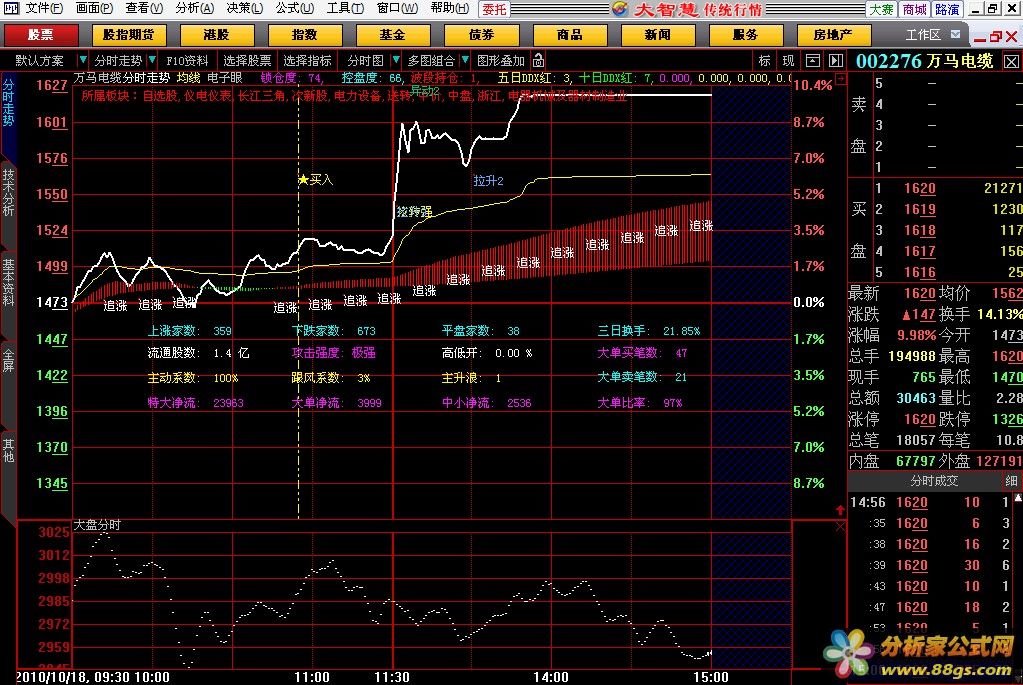Image resolution: width=1023 pixels, height=685 pixels.
Task: Click the 路演 button
Action: (x=947, y=9)
